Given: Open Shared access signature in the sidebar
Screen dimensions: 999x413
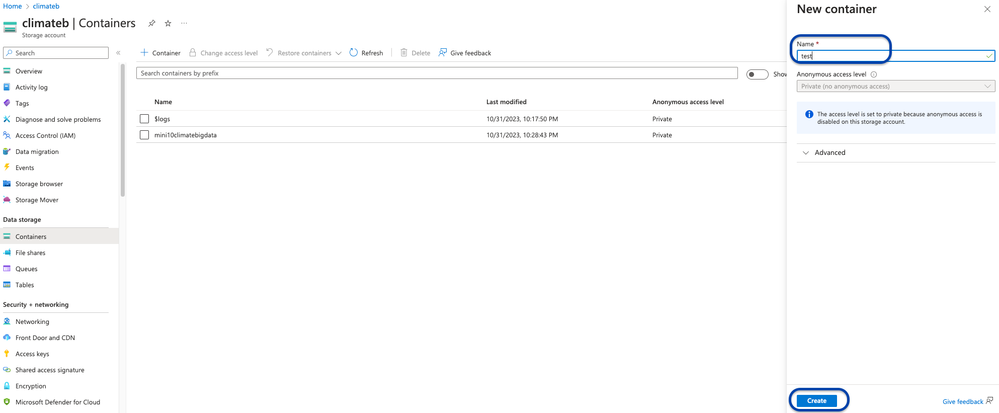Looking at the screenshot, I should coord(50,370).
